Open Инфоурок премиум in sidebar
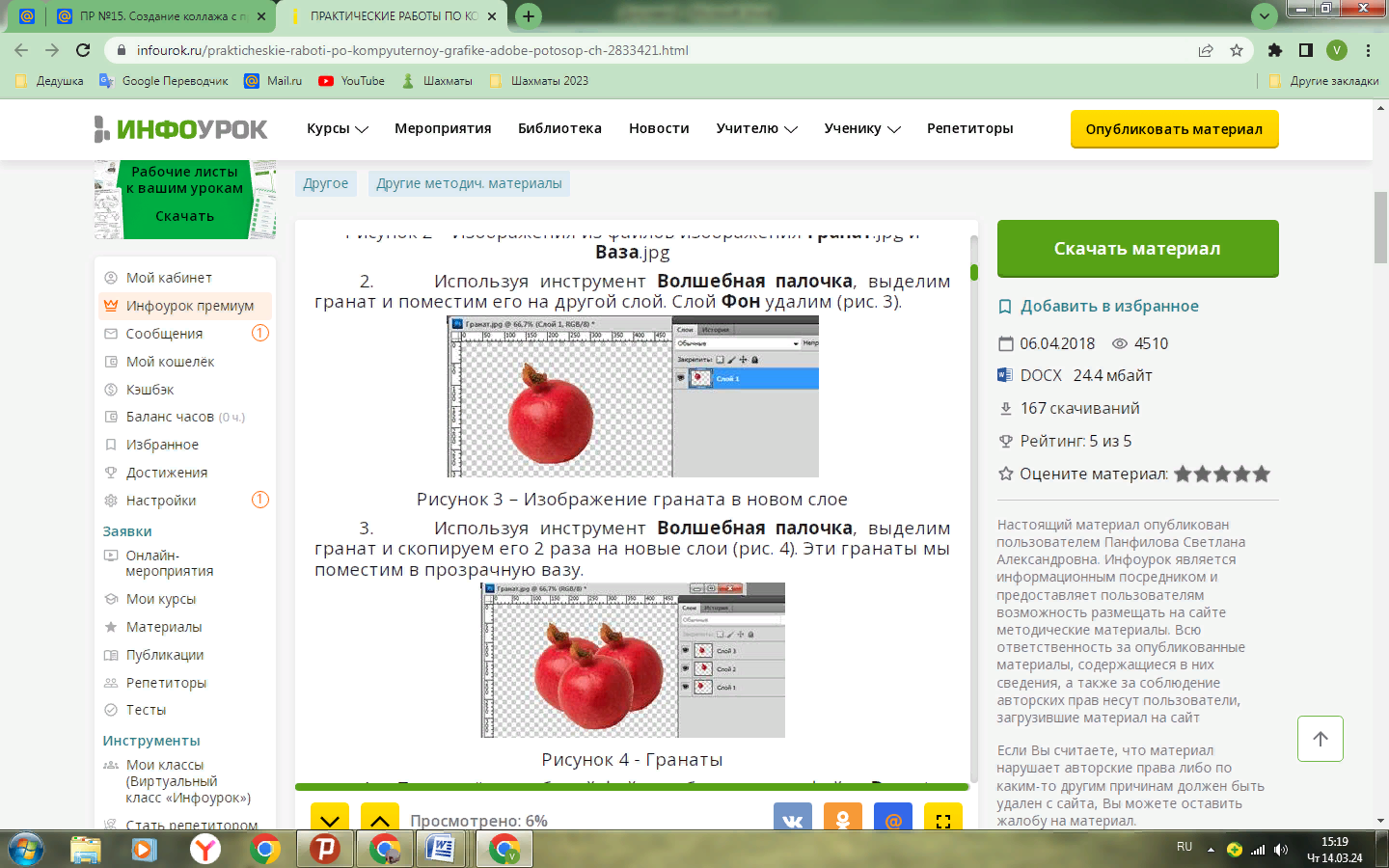Screen dimensions: 1389x868 [185, 306]
